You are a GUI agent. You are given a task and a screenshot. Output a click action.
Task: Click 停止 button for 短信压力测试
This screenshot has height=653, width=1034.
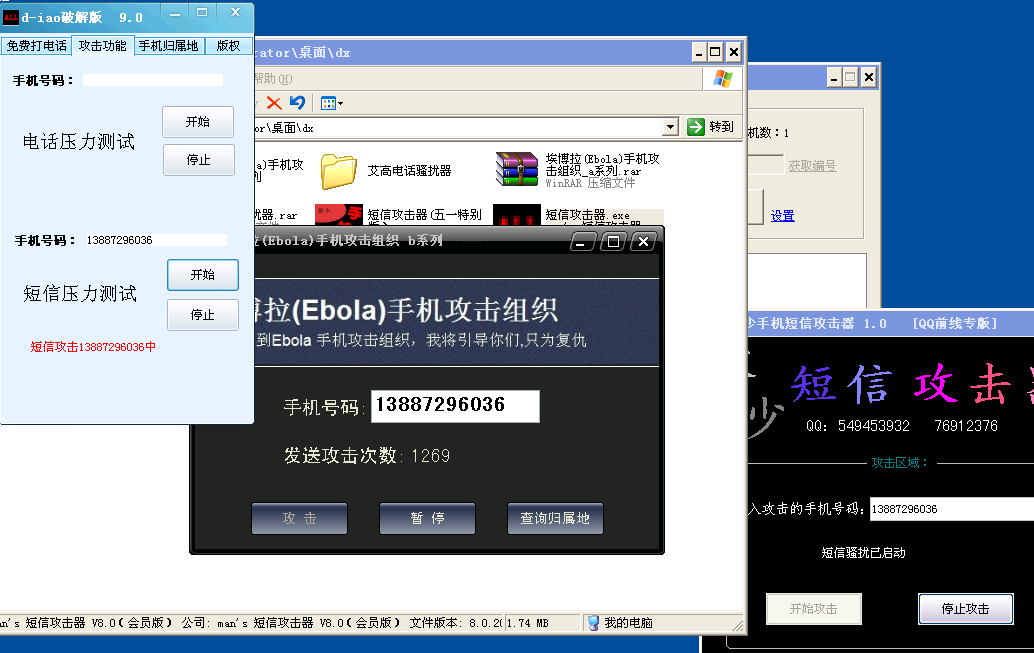coord(202,315)
